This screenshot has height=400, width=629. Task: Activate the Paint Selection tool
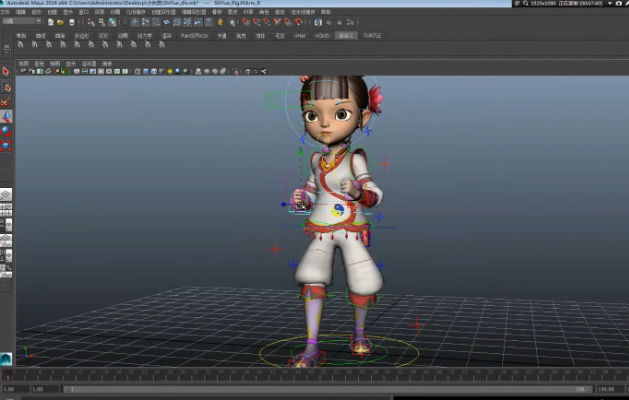coord(6,102)
